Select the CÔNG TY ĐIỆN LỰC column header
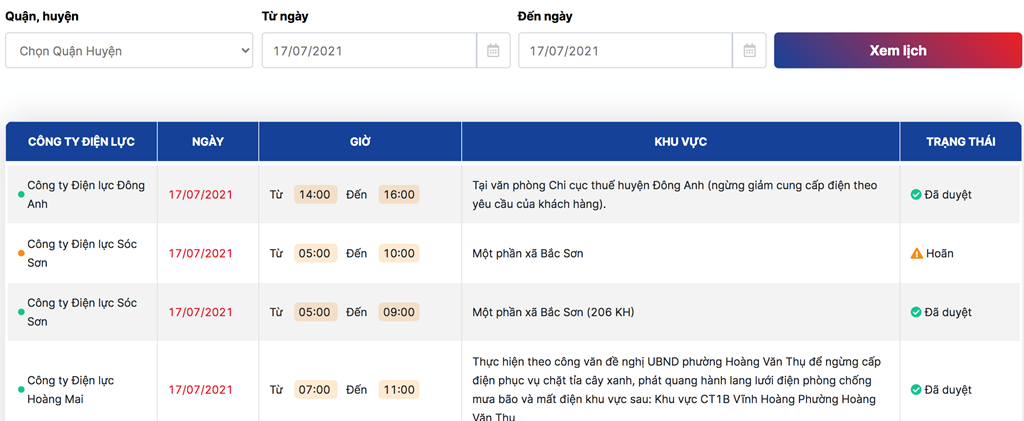This screenshot has height=421, width=1024. pyautogui.click(x=82, y=142)
